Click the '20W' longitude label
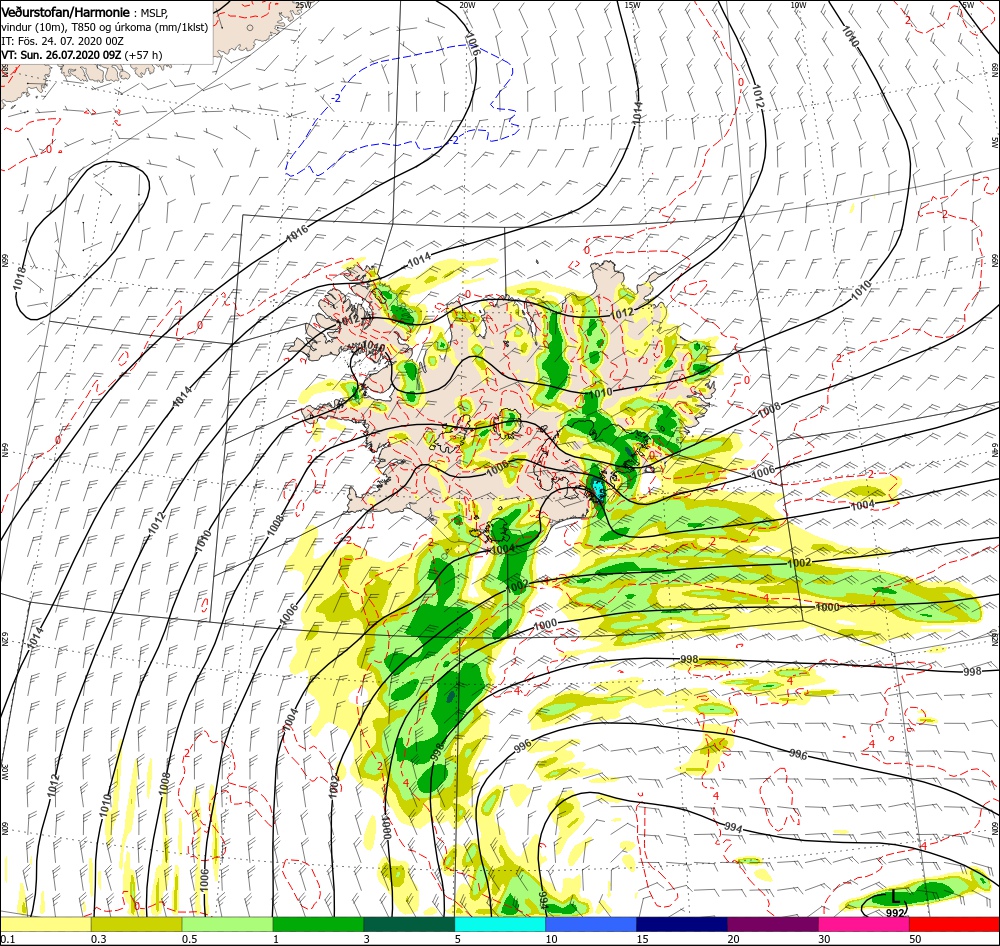The image size is (1000, 946). [x=467, y=5]
